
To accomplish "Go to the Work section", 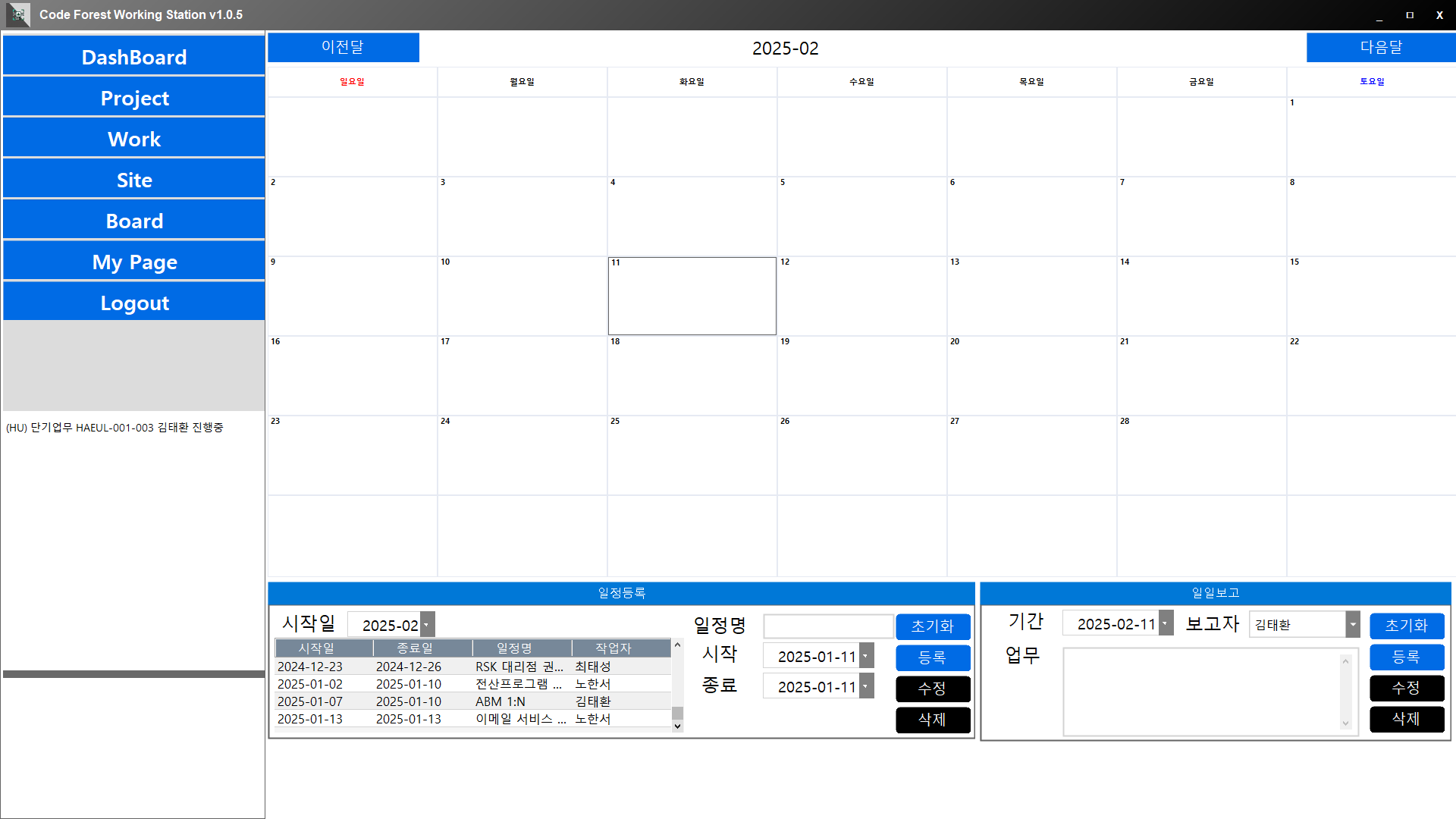I will pos(134,139).
